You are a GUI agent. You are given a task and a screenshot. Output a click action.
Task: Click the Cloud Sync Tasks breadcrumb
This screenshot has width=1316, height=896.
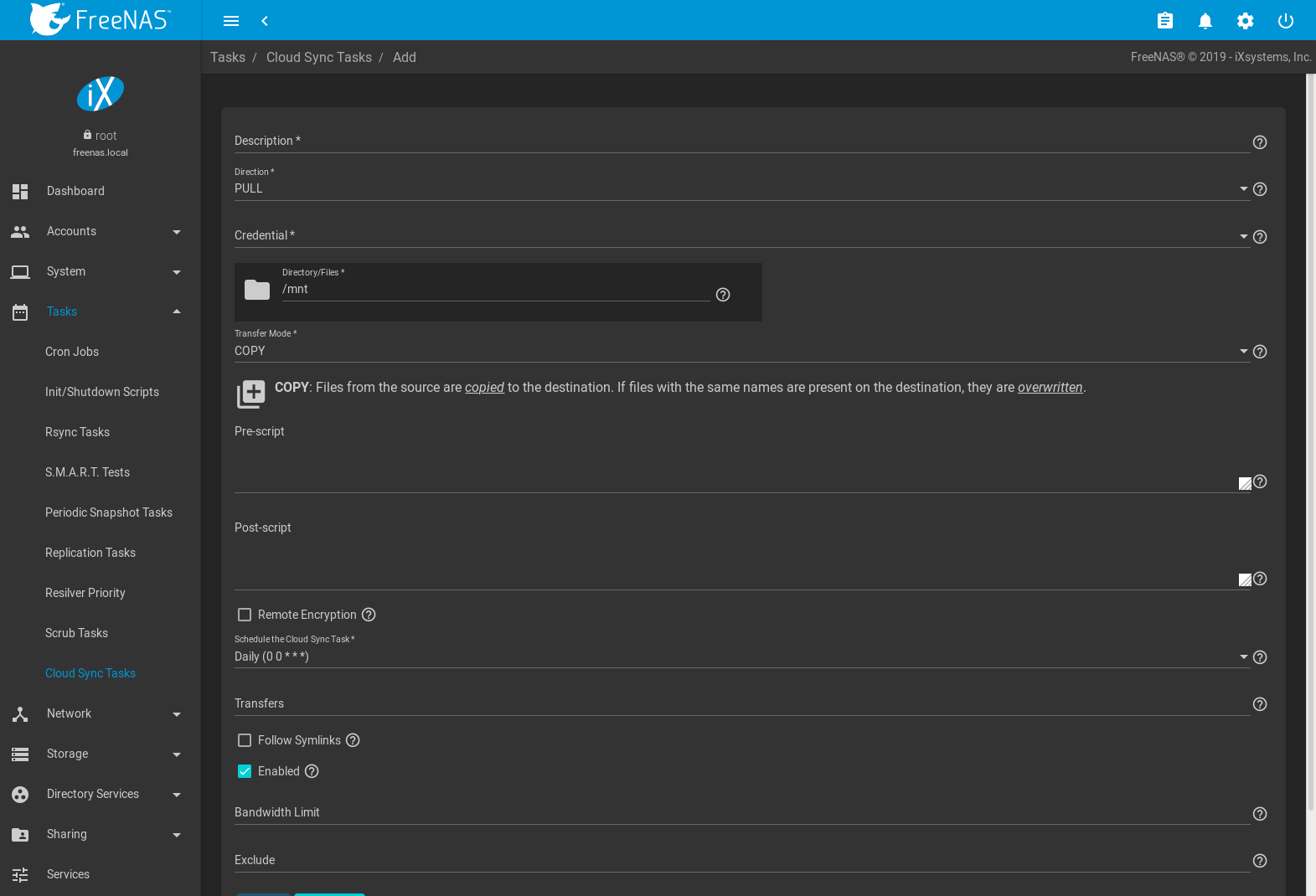[319, 57]
